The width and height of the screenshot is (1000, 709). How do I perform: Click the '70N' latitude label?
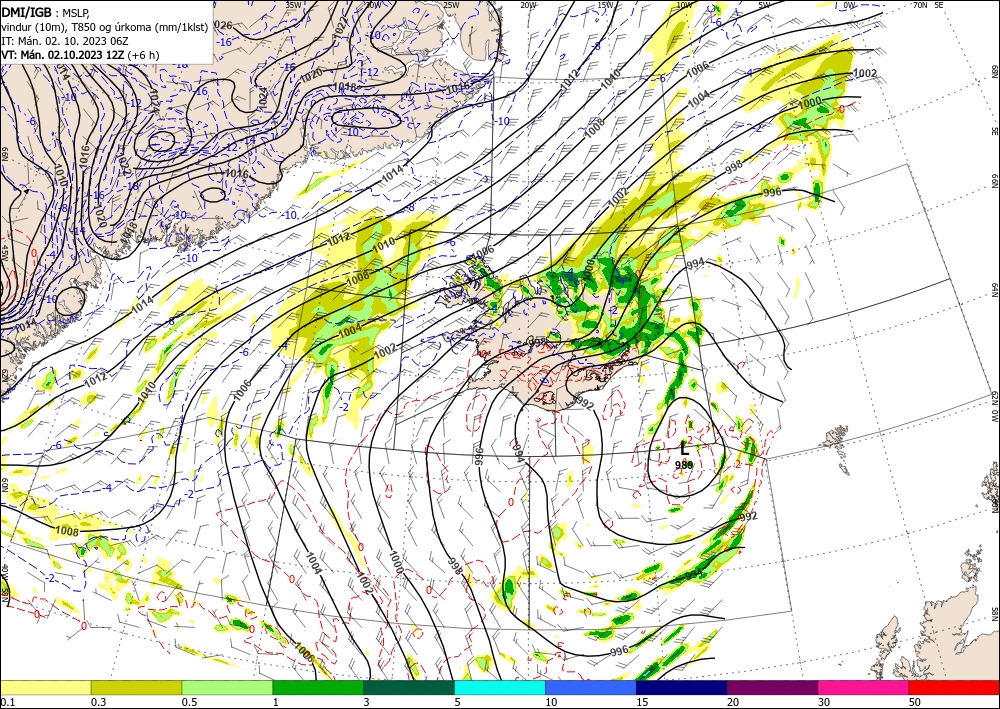(x=920, y=5)
